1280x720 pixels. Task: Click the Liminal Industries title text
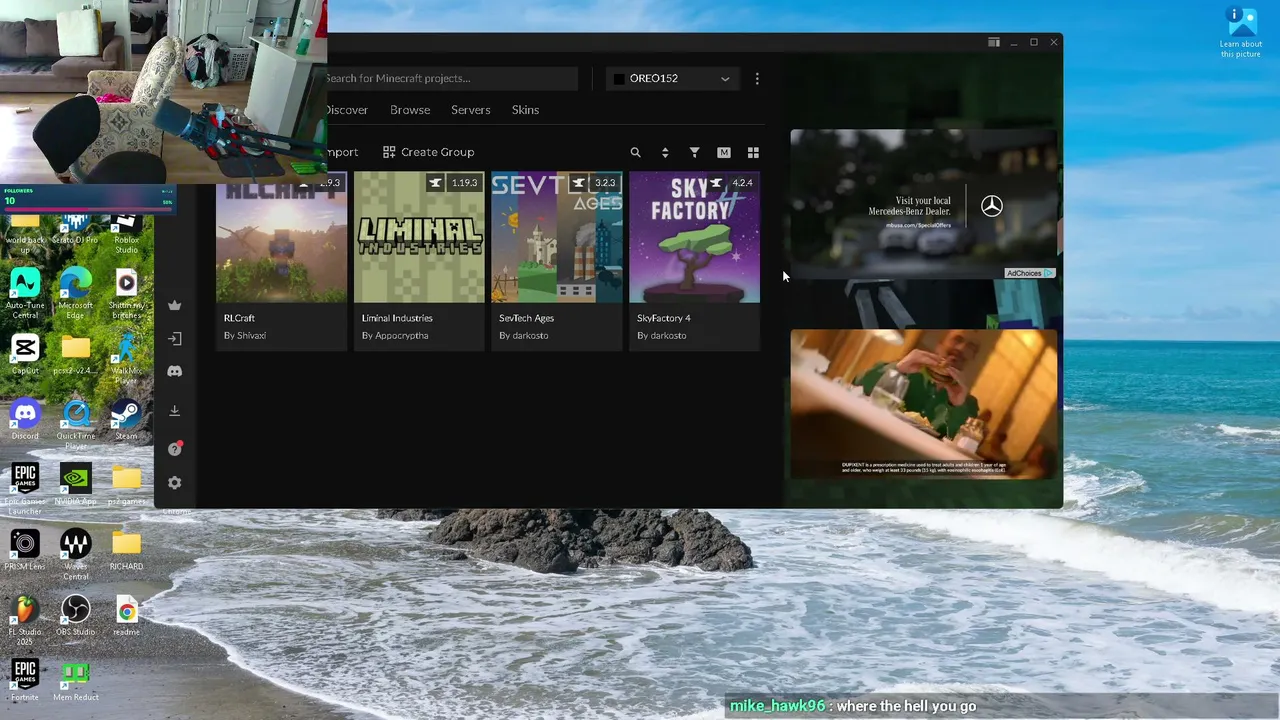[x=397, y=318]
